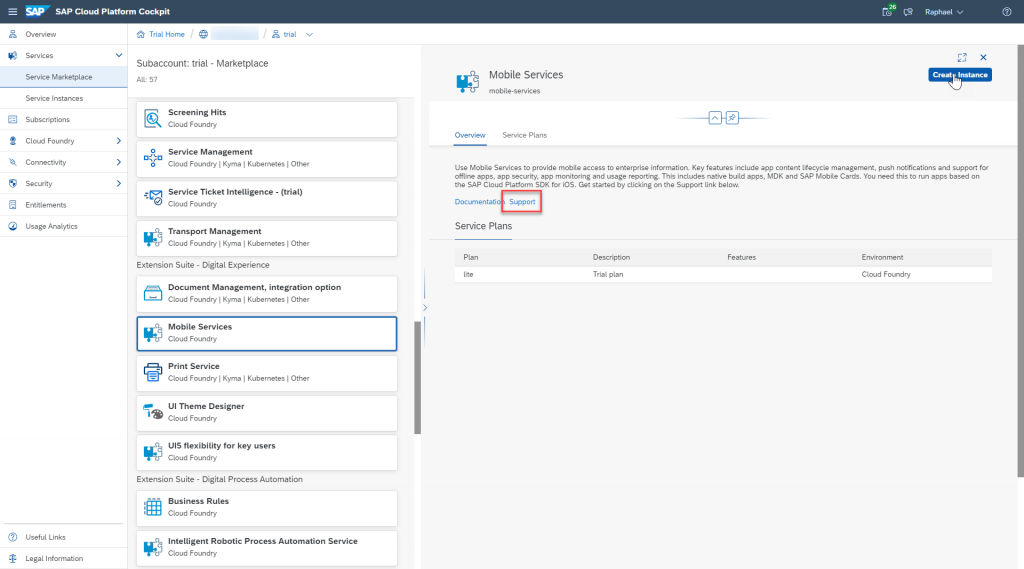Click the Service Ticket Intelligence icon

tap(153, 197)
